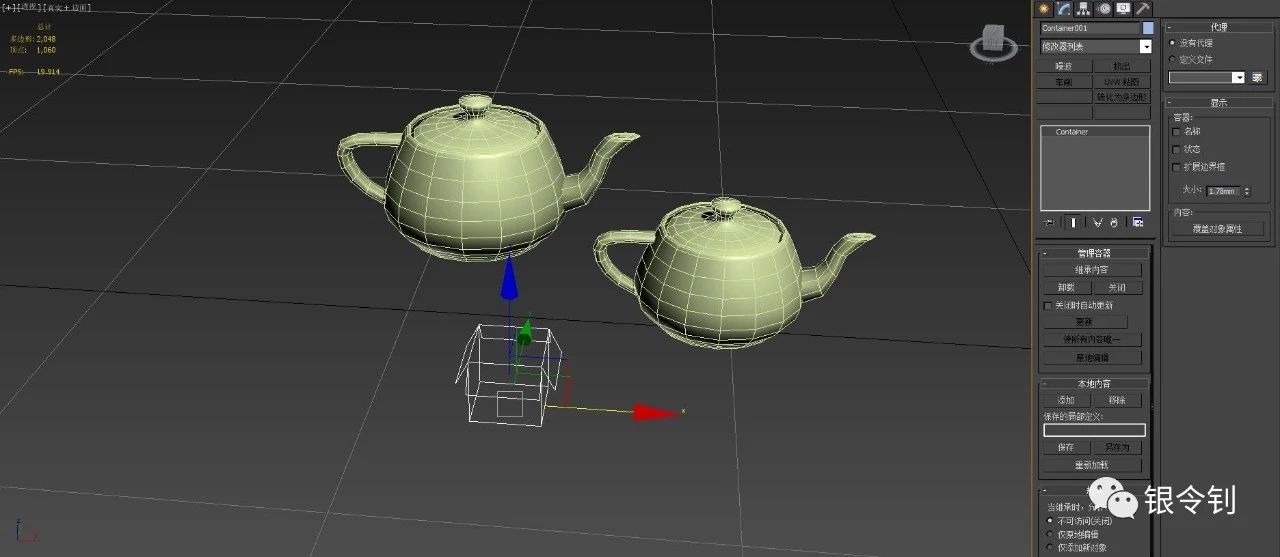The image size is (1280, 557).
Task: Click the 噪波 modifier button
Action: 1063,66
